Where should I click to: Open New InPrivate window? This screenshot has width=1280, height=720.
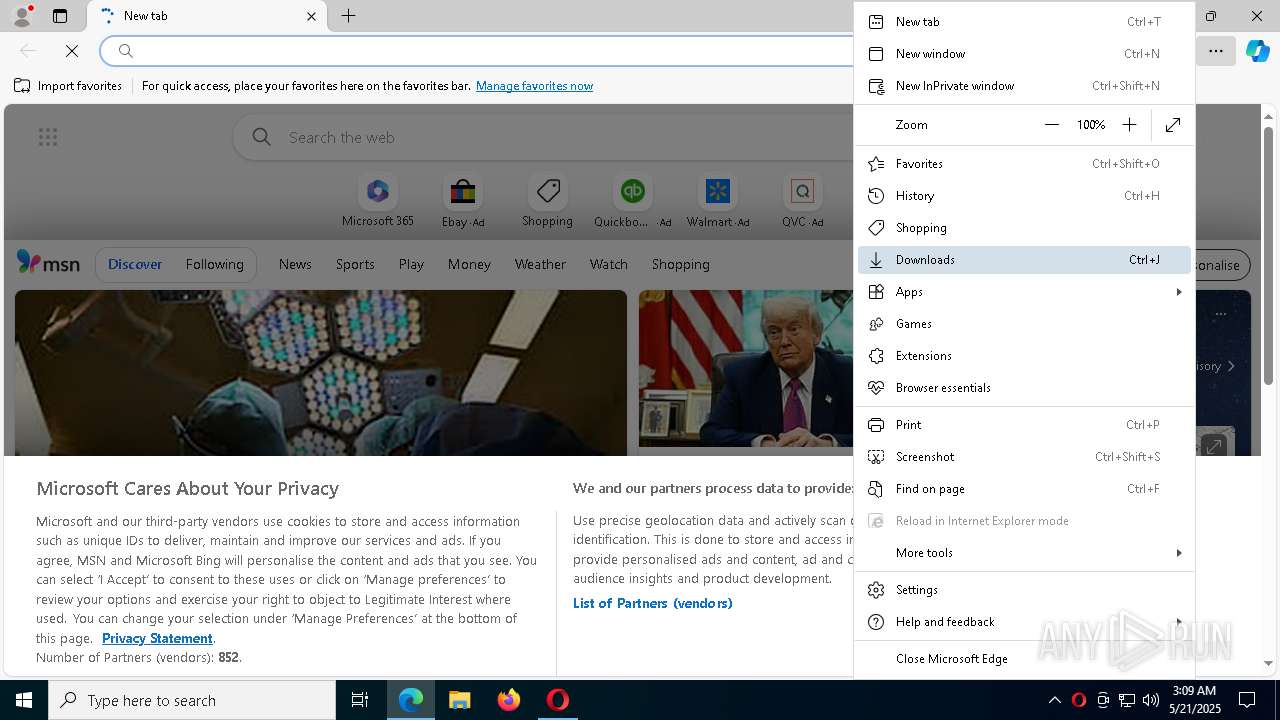pos(1024,86)
